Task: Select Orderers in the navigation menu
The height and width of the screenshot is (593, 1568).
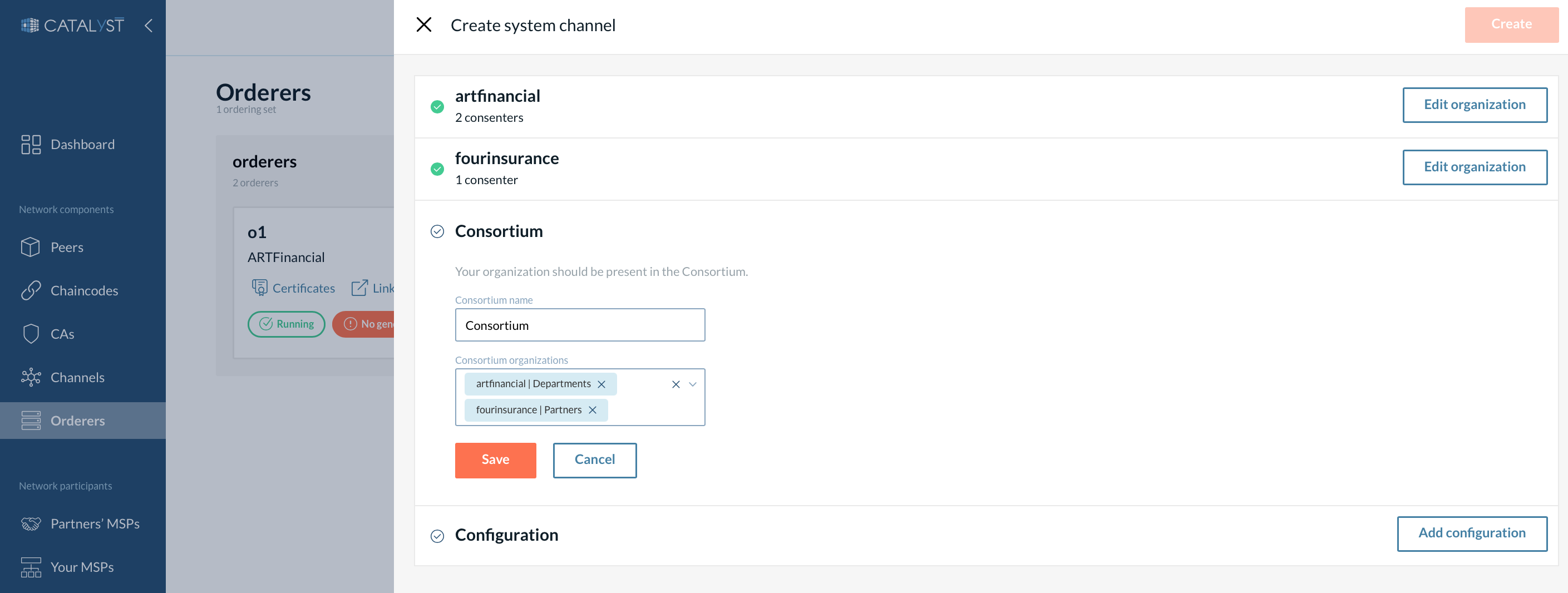Action: [77, 420]
